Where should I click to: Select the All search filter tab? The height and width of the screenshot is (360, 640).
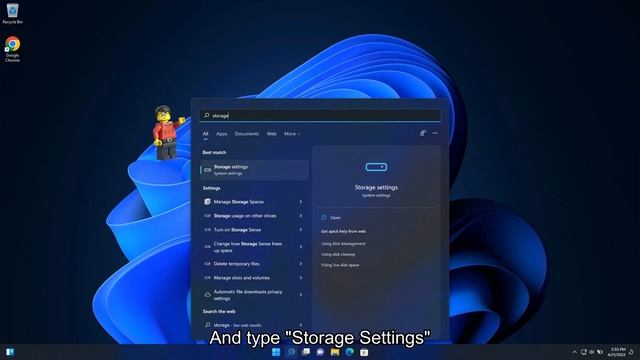[205, 134]
